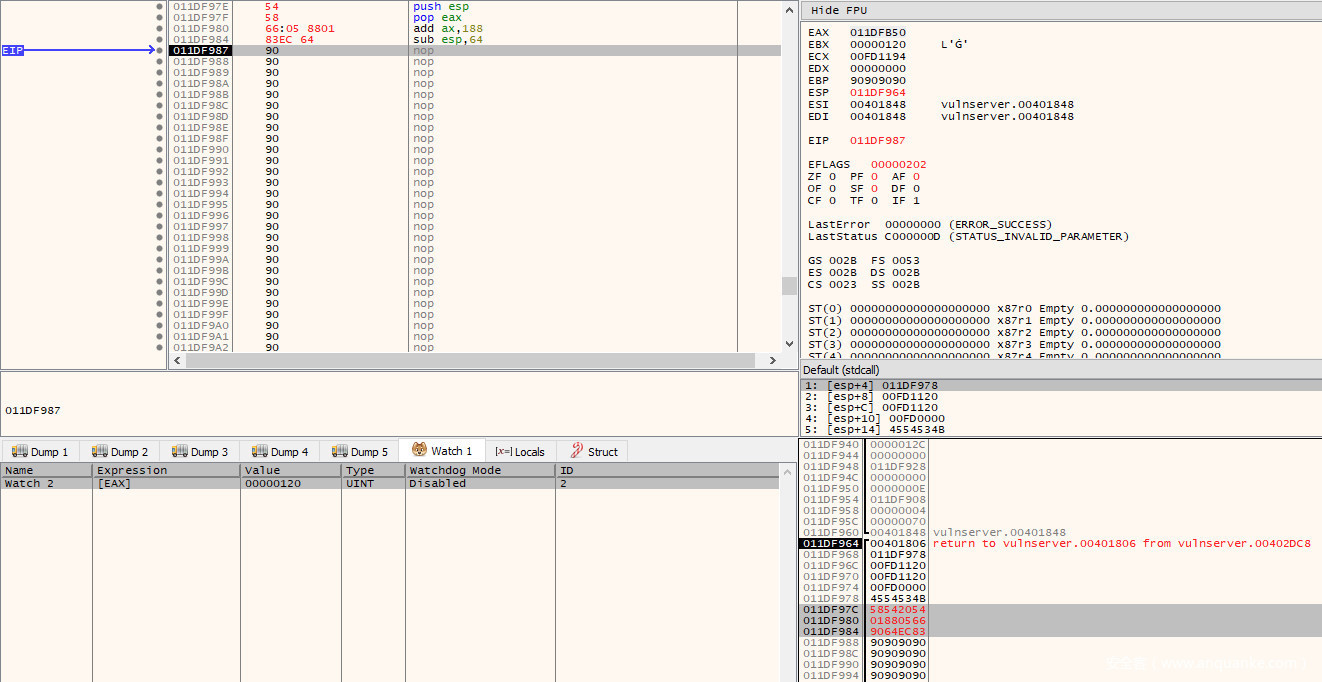This screenshot has height=682, width=1322.
Task: Click the Hide FPU button
Action: pyautogui.click(x=839, y=10)
